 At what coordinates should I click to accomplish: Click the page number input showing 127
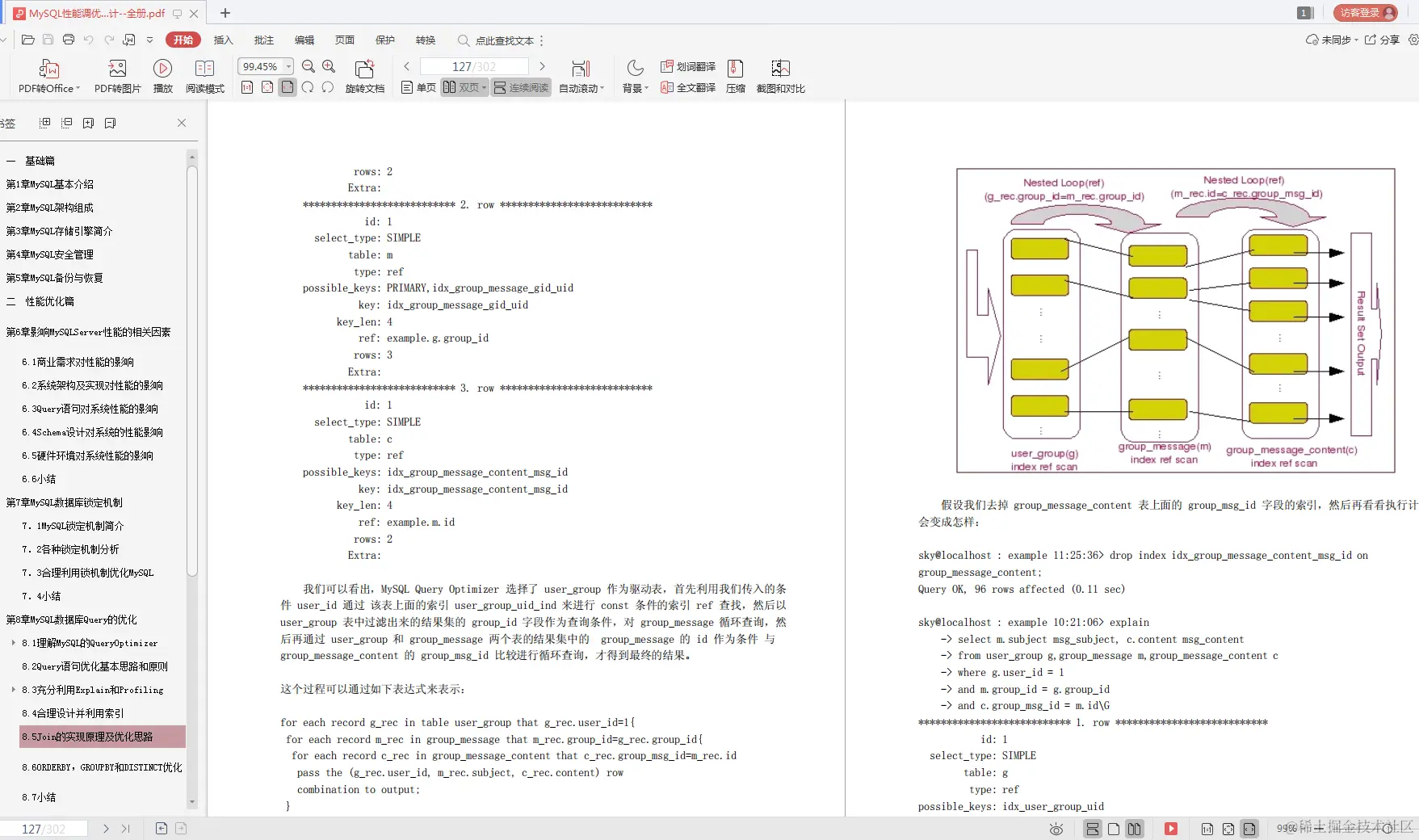tap(474, 66)
